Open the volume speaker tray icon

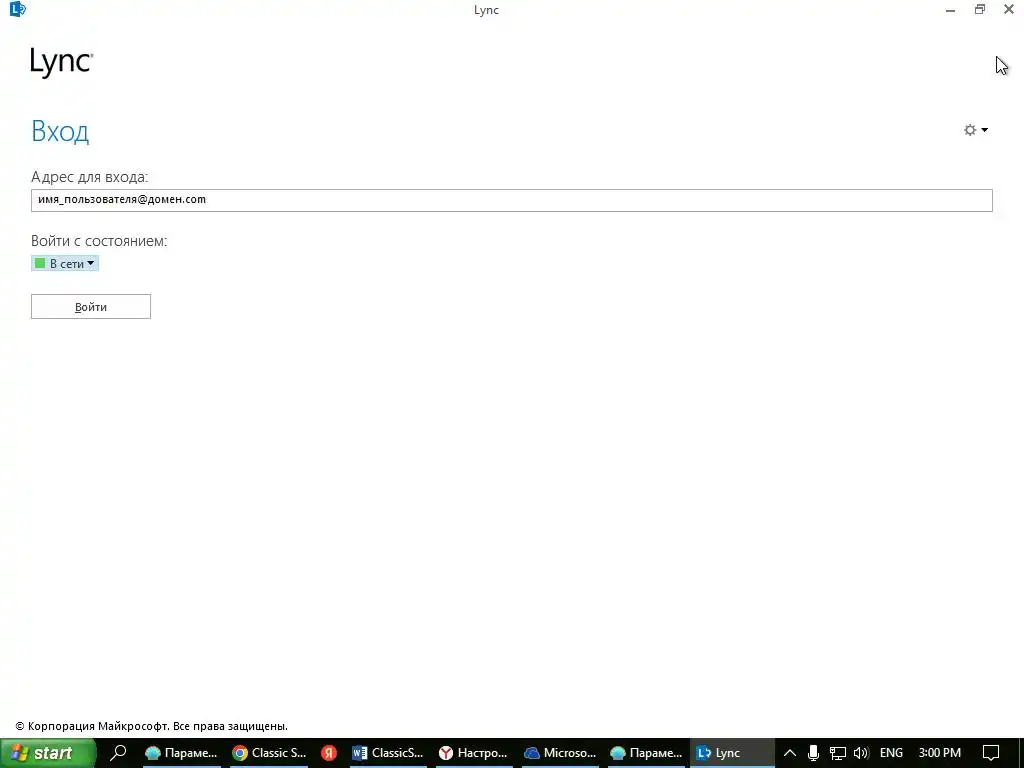pos(861,753)
